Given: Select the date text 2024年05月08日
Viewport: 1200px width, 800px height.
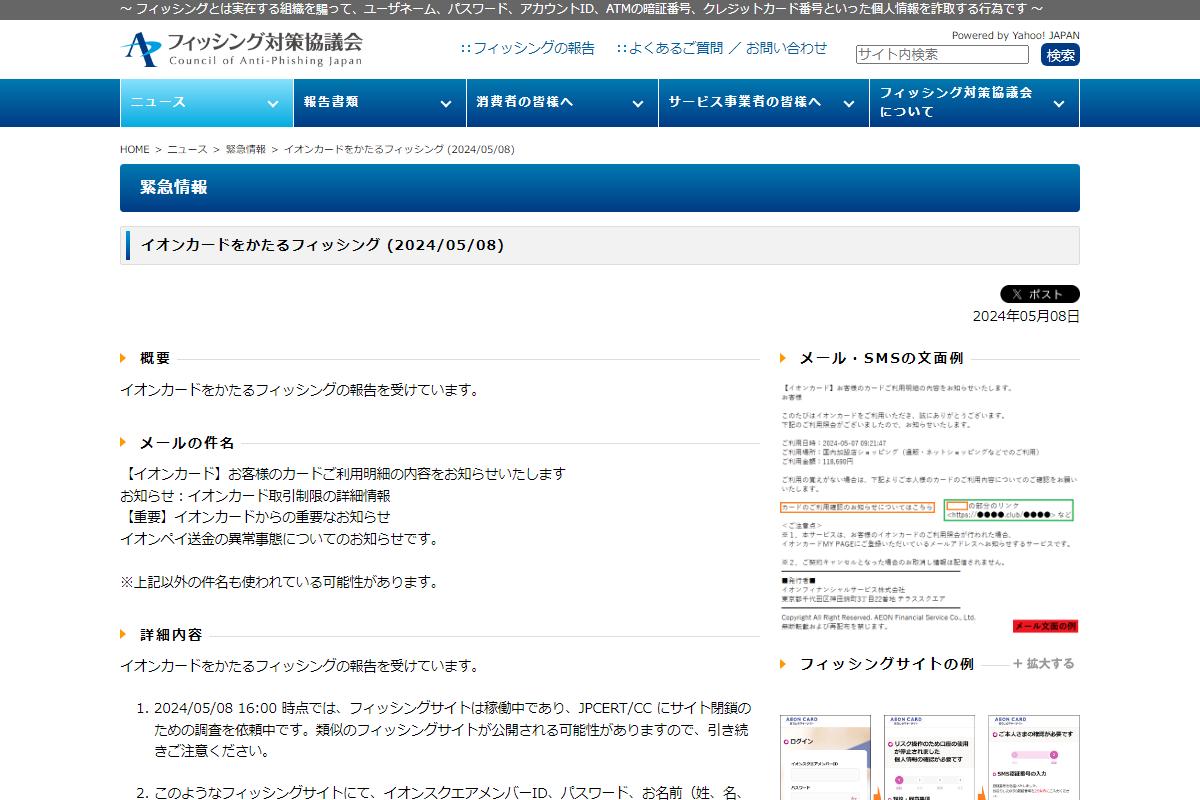Looking at the screenshot, I should click(1026, 316).
